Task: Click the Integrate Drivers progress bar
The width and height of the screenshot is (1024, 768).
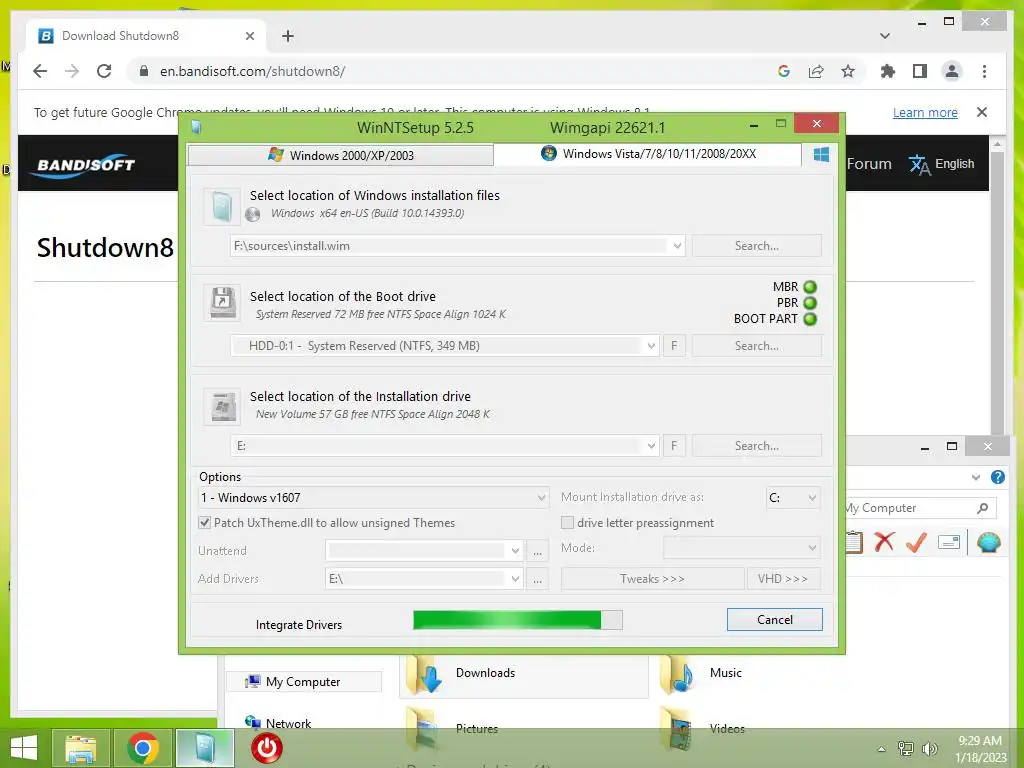Action: tap(518, 620)
